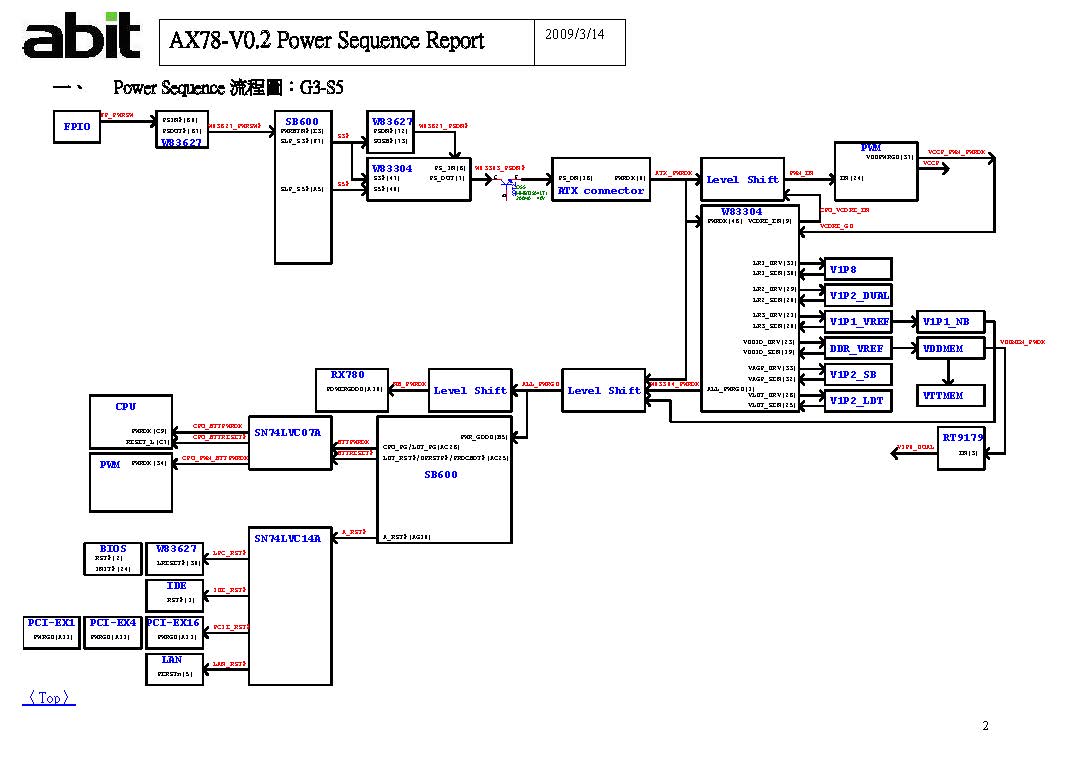Image resolution: width=1065 pixels, height=761 pixels.
Task: Select the V1P8 power rail box
Action: (x=858, y=269)
